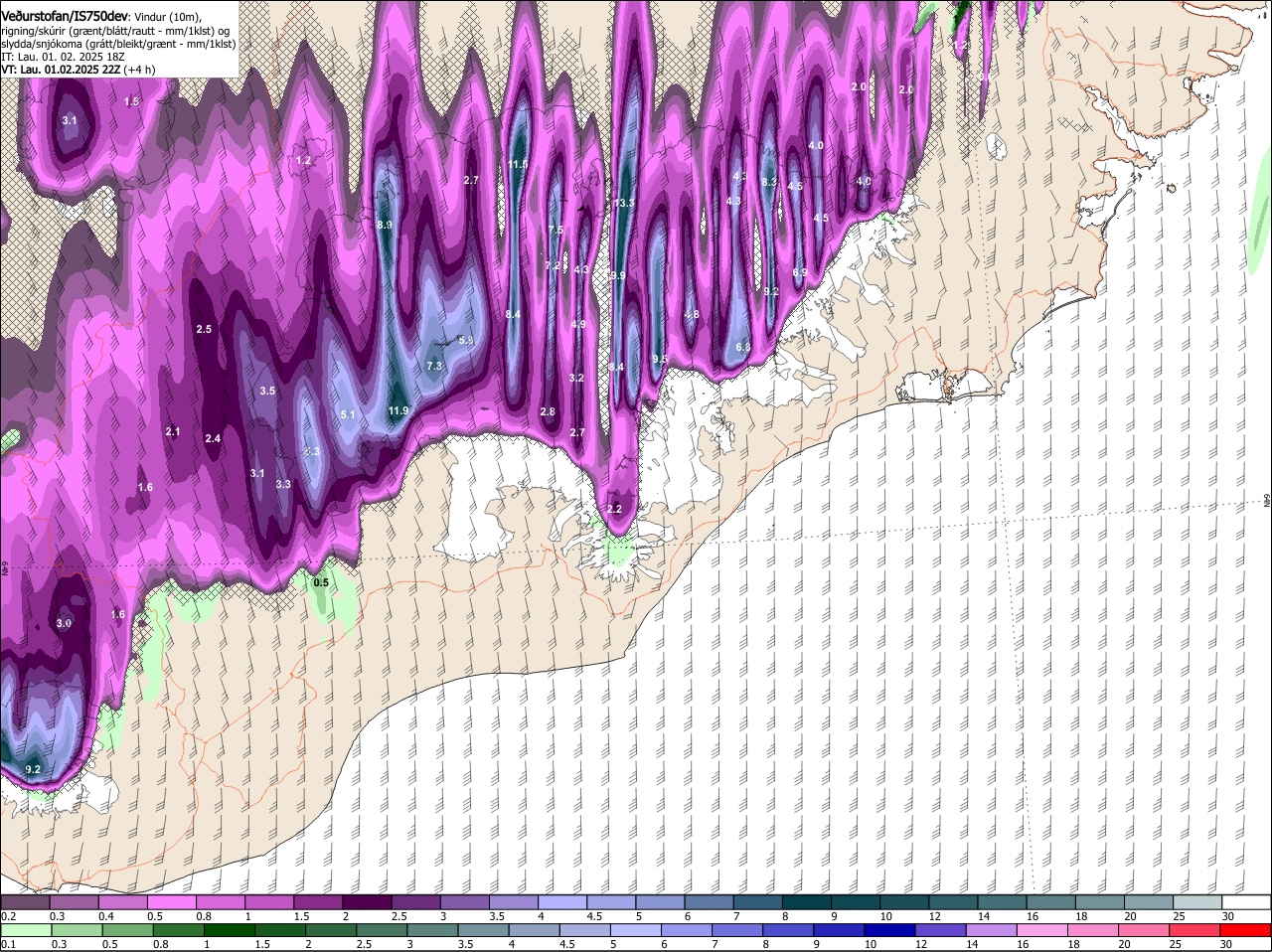Image resolution: width=1272 pixels, height=952 pixels.
Task: Click the 11.9 precipitation value on the map
Action: tap(398, 410)
